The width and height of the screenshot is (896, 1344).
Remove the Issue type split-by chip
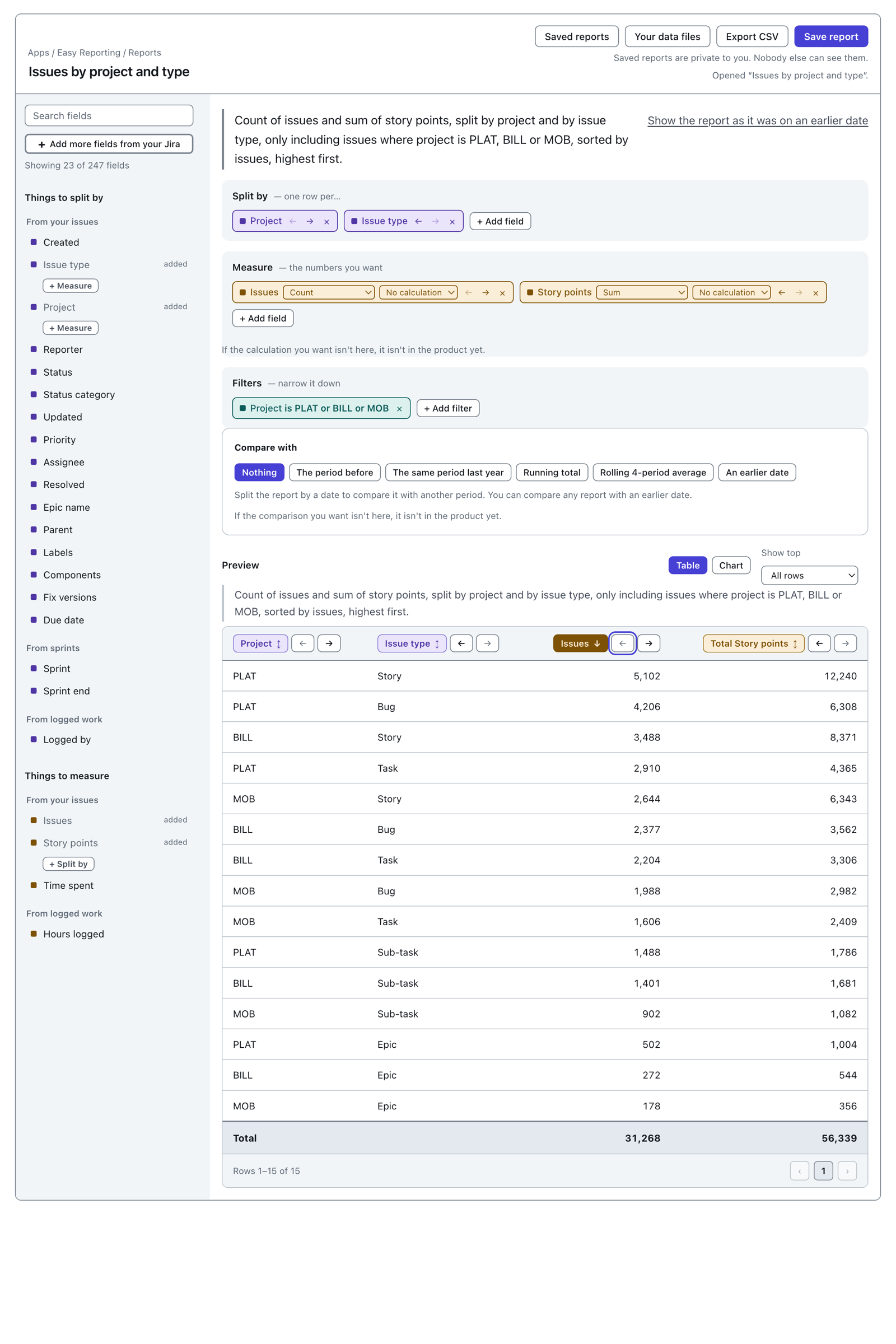tap(452, 222)
